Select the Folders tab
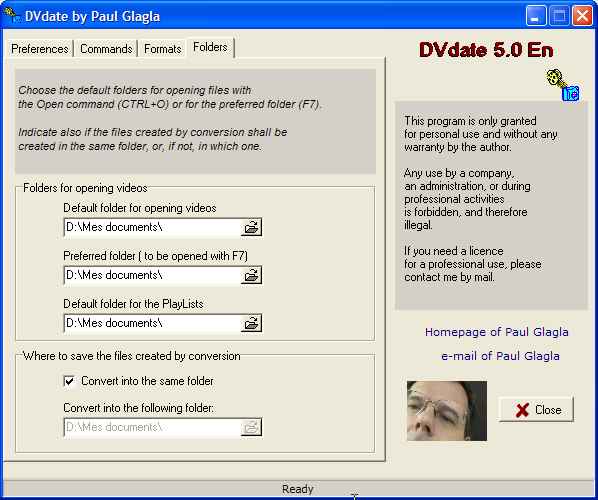Viewport: 598px width, 500px height. pos(210,47)
